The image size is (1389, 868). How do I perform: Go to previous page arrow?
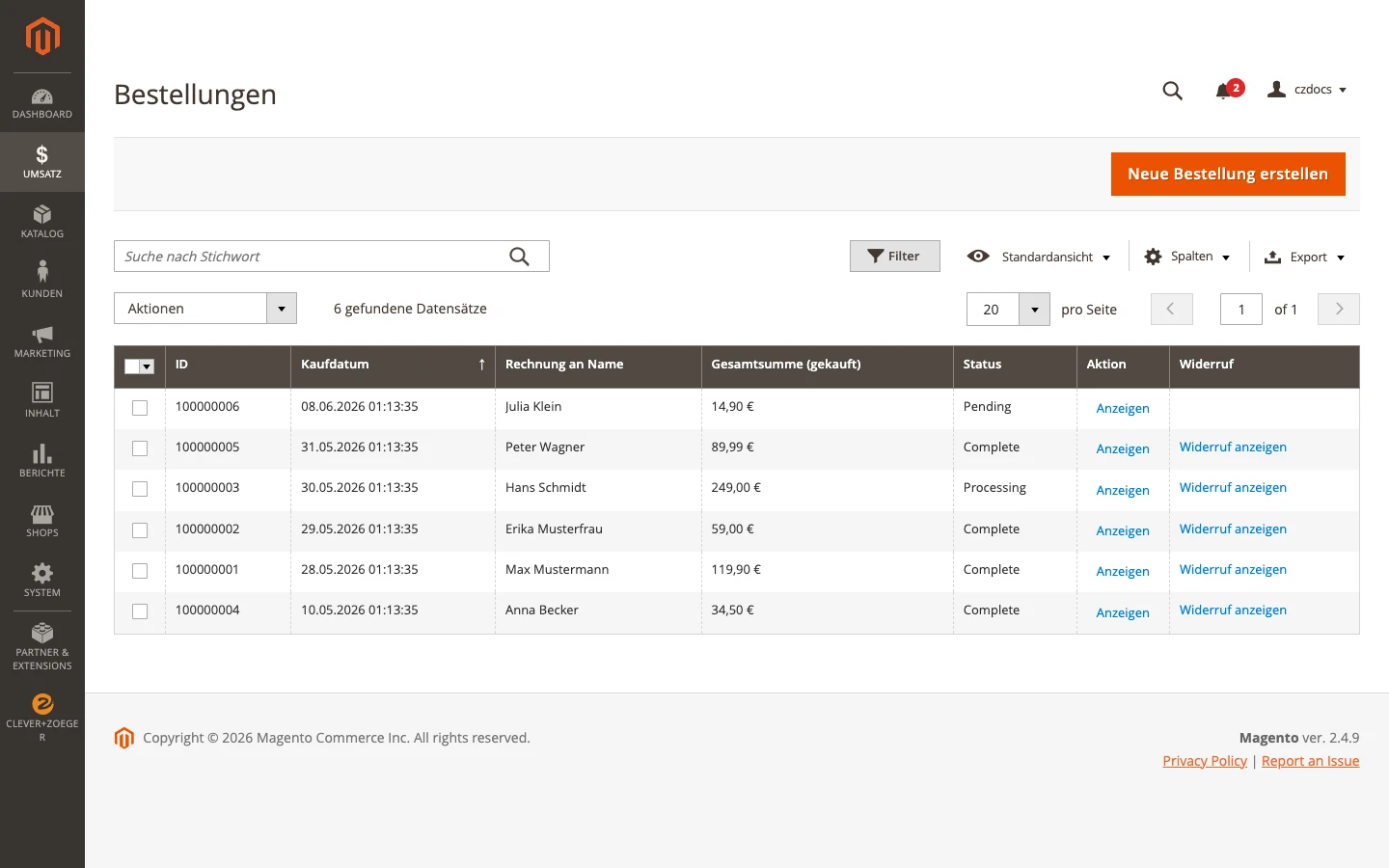click(1171, 310)
